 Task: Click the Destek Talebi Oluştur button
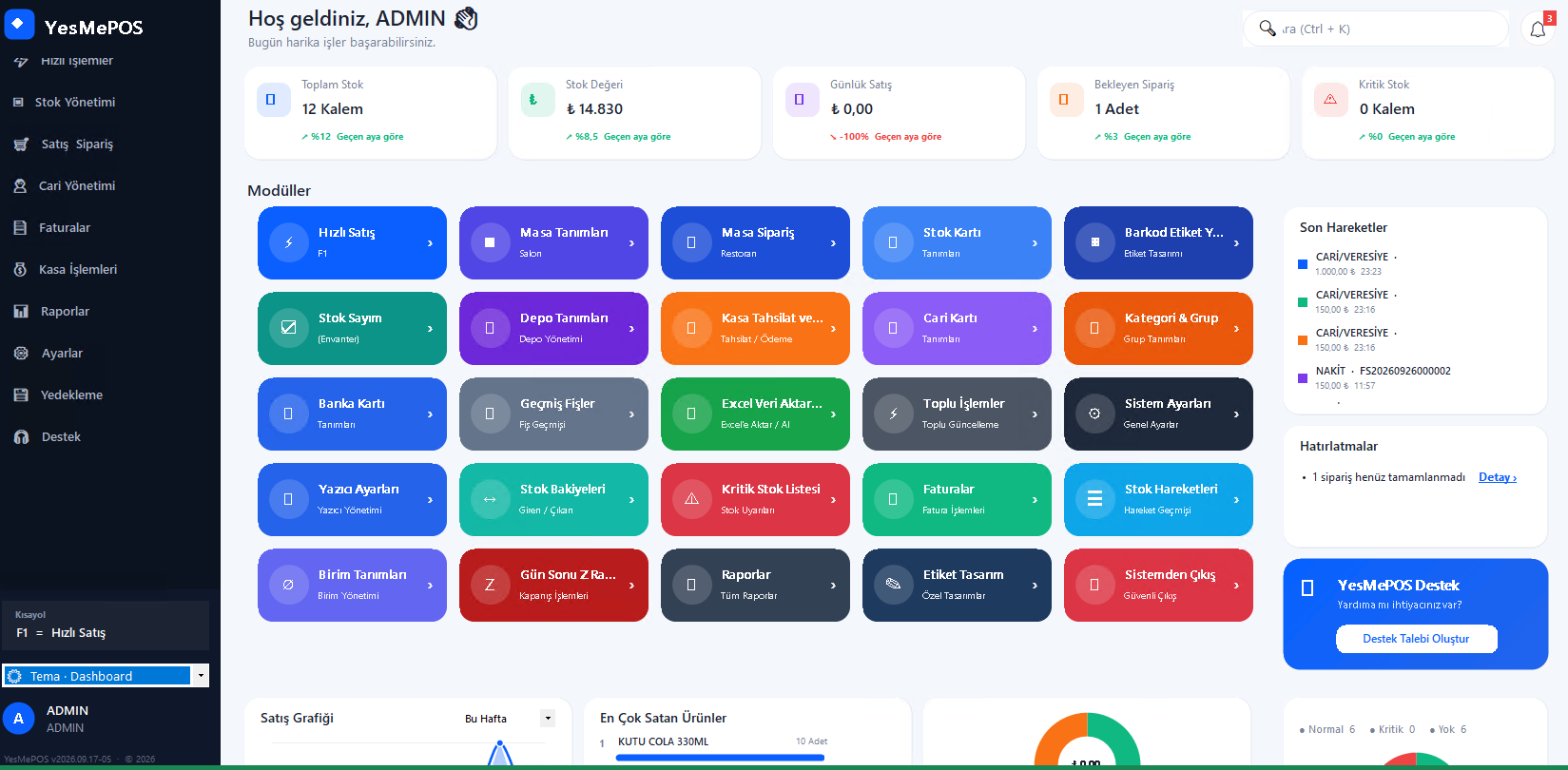[x=1416, y=639]
